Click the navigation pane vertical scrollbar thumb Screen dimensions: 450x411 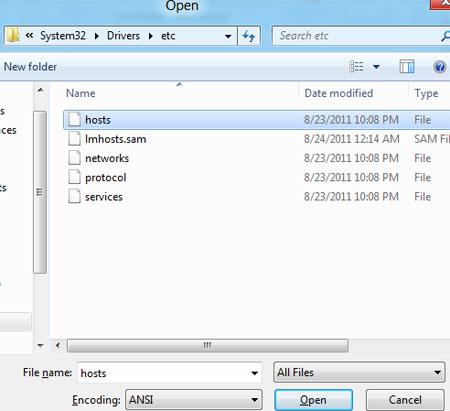click(x=40, y=192)
